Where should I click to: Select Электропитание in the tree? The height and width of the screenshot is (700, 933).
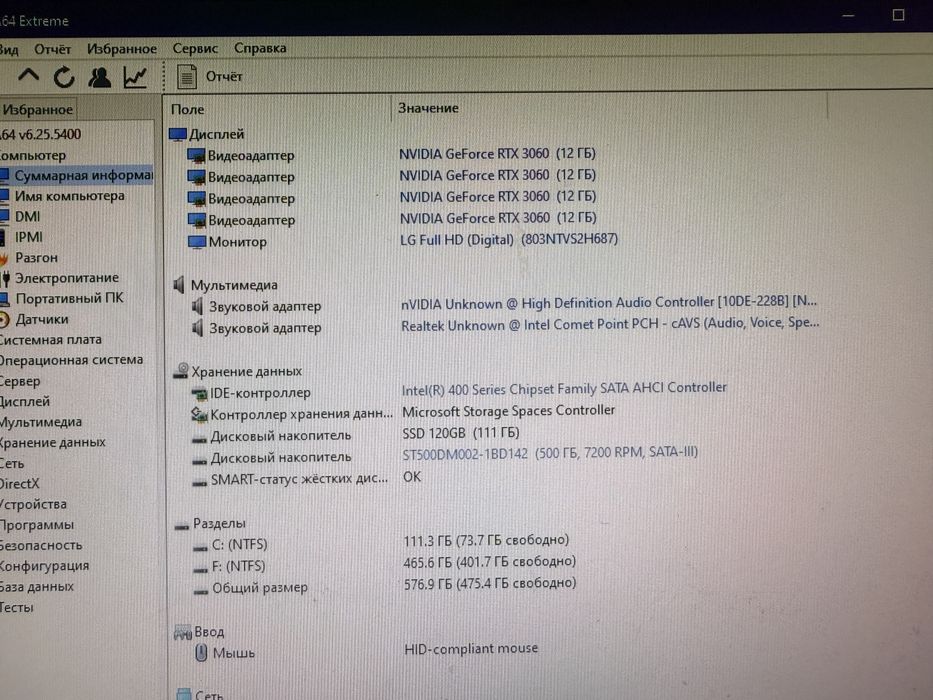coord(60,278)
